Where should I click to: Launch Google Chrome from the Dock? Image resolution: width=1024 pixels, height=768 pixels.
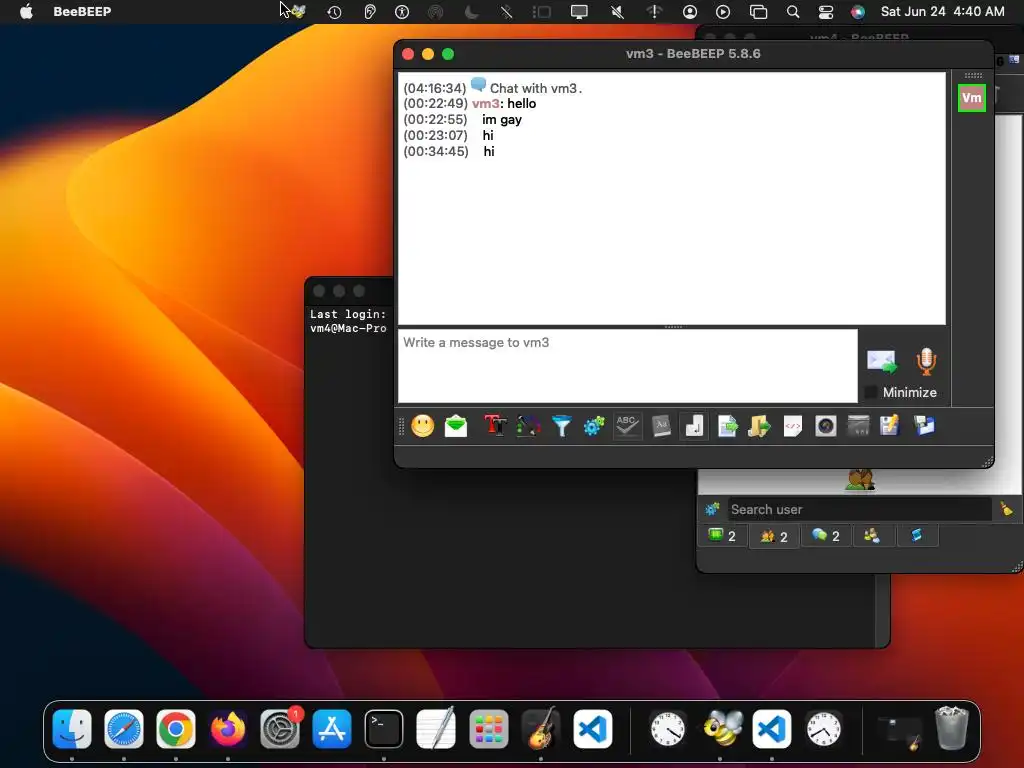pyautogui.click(x=176, y=728)
